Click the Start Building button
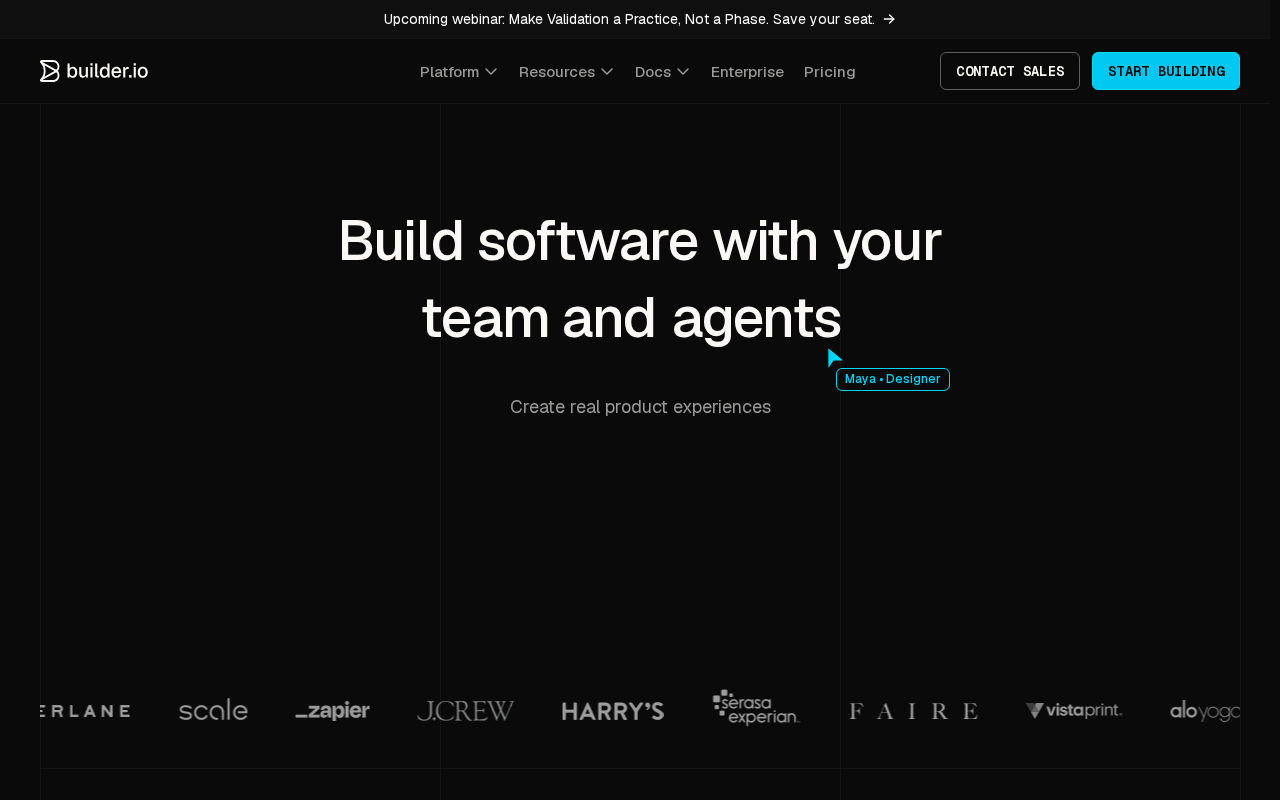The height and width of the screenshot is (800, 1280). (1166, 71)
